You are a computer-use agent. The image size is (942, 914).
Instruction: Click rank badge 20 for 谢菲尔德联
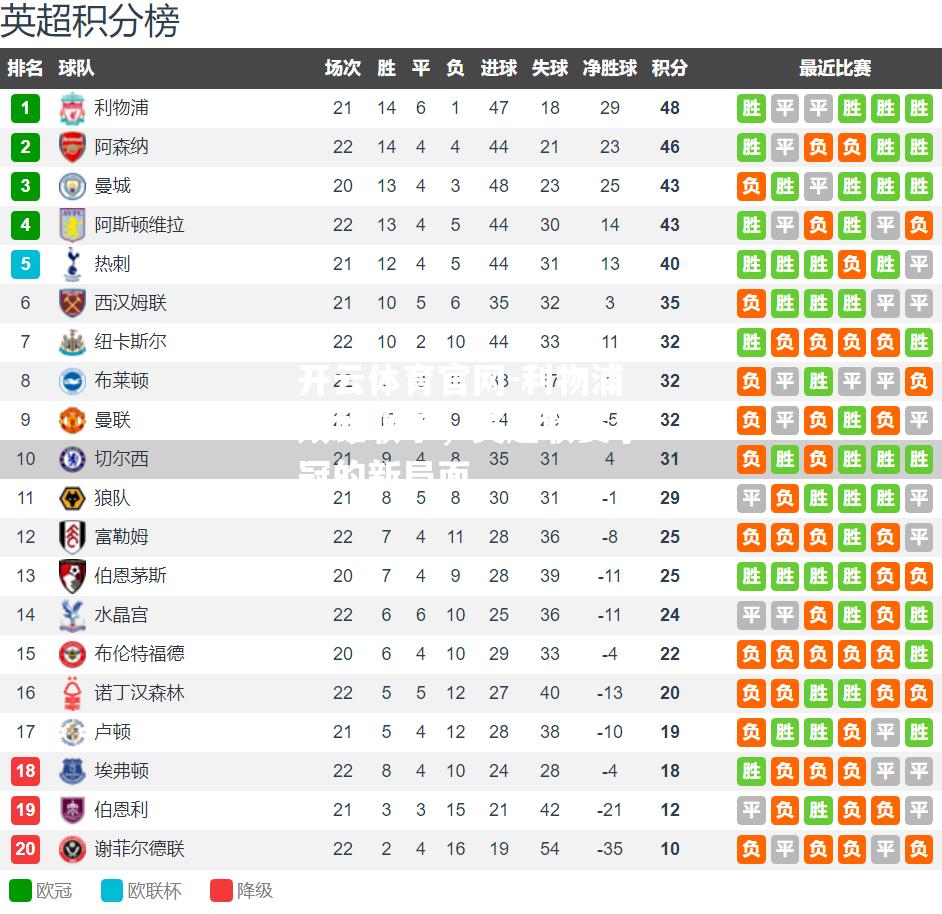tap(25, 849)
